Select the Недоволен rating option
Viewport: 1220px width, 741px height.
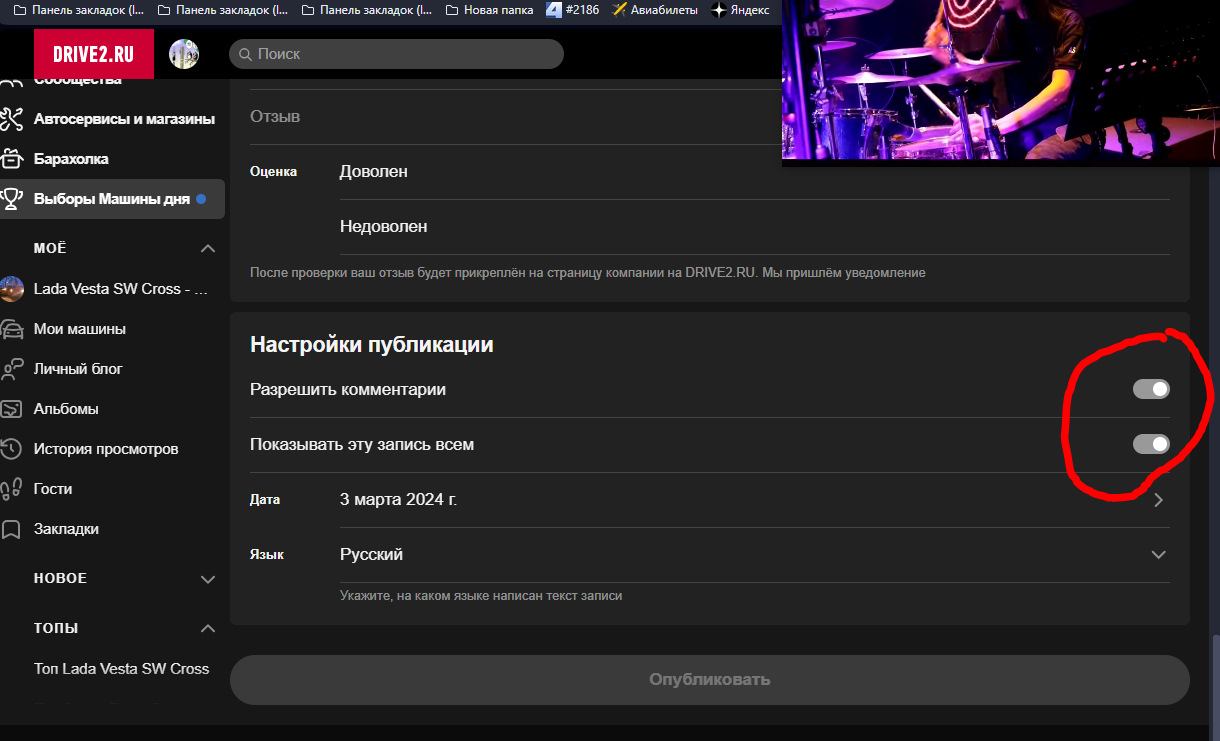[384, 227]
